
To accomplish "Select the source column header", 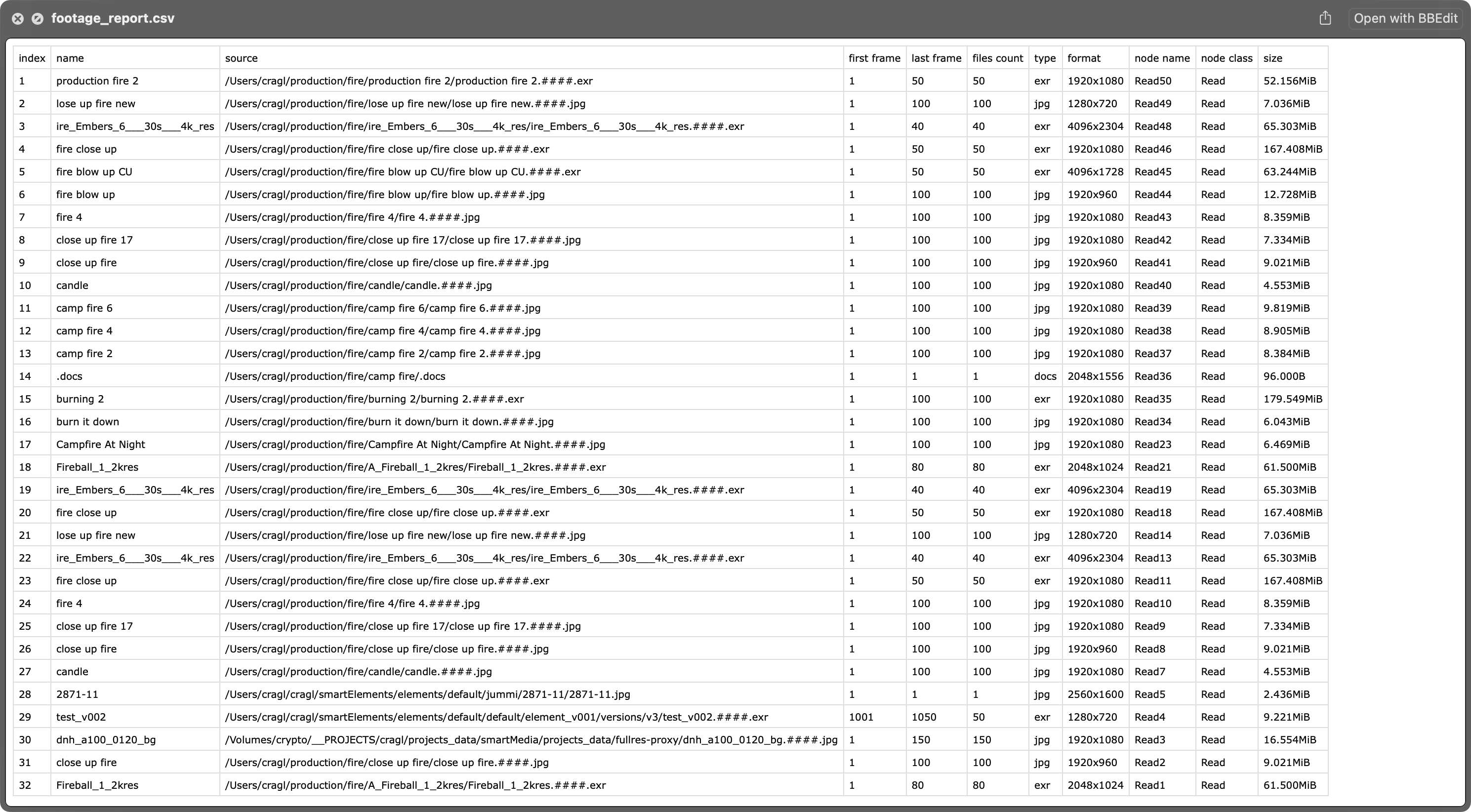I will point(241,58).
